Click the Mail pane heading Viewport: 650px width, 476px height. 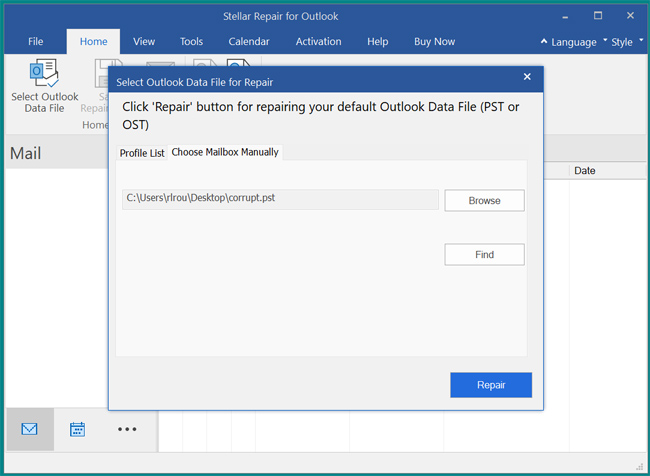pyautogui.click(x=26, y=153)
